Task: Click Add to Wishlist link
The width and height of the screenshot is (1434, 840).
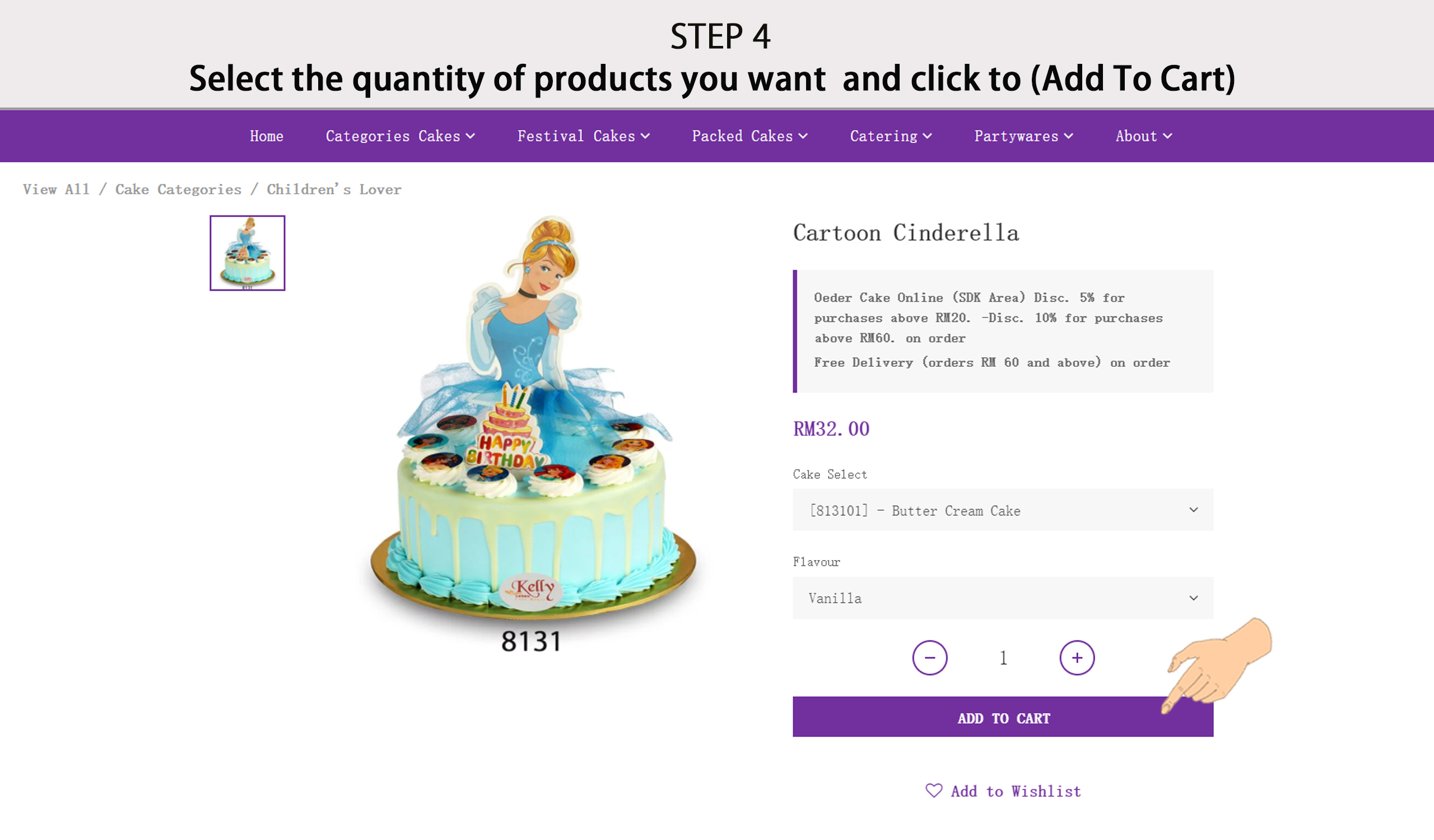Action: [1015, 791]
